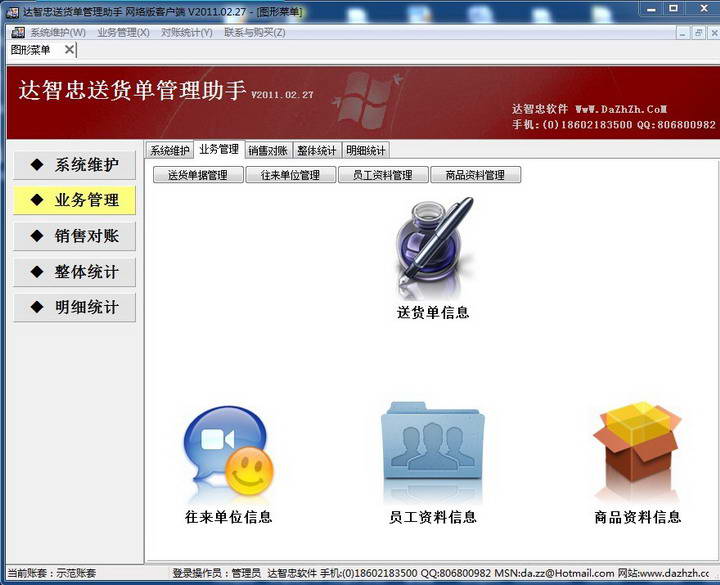Click the 登录操作员：管理员 status entry

coord(216,573)
